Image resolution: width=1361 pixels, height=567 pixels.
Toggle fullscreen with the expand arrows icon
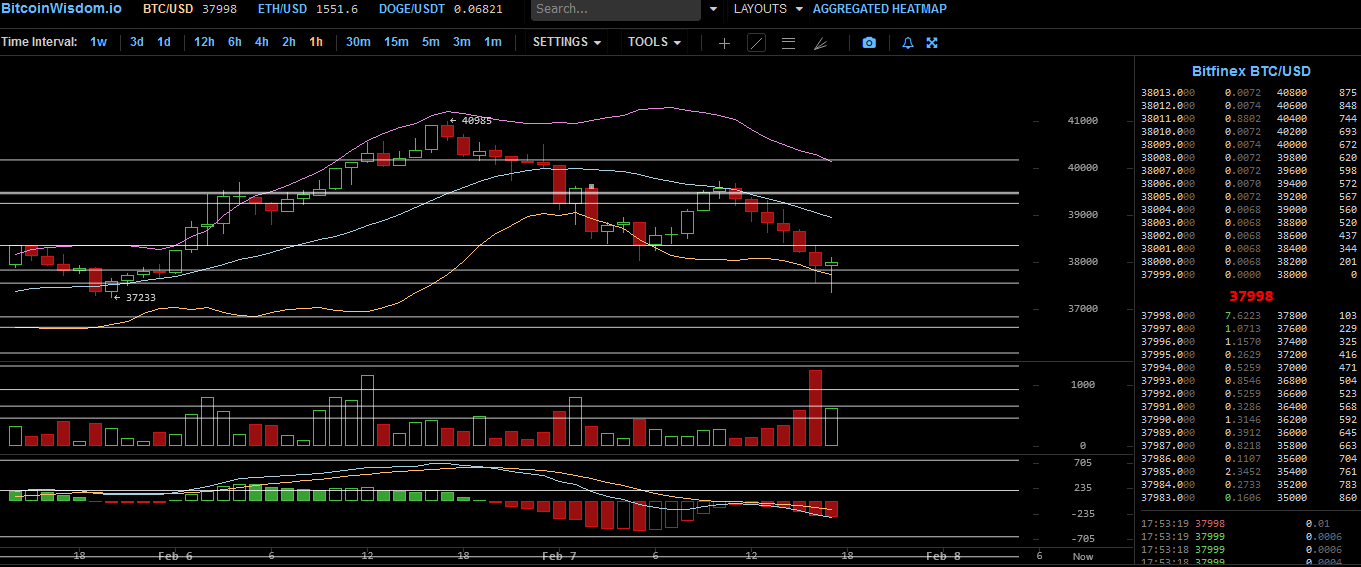932,43
